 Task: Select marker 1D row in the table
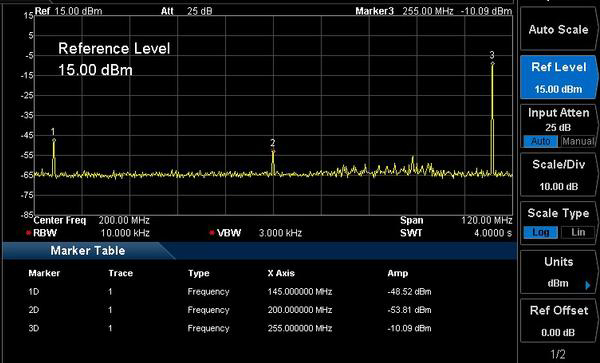pyautogui.click(x=230, y=291)
